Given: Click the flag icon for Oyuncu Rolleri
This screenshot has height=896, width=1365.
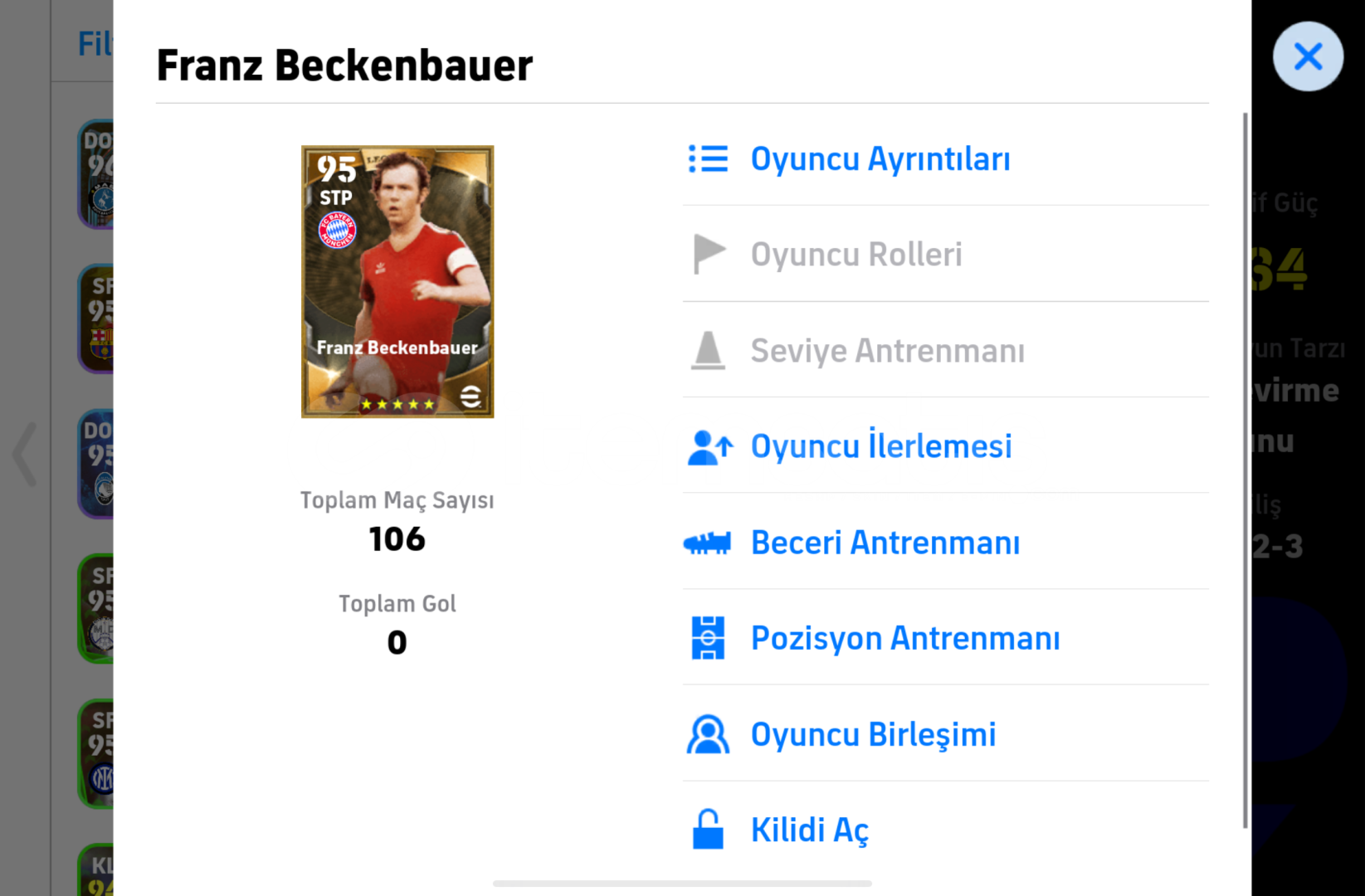Looking at the screenshot, I should pyautogui.click(x=708, y=254).
